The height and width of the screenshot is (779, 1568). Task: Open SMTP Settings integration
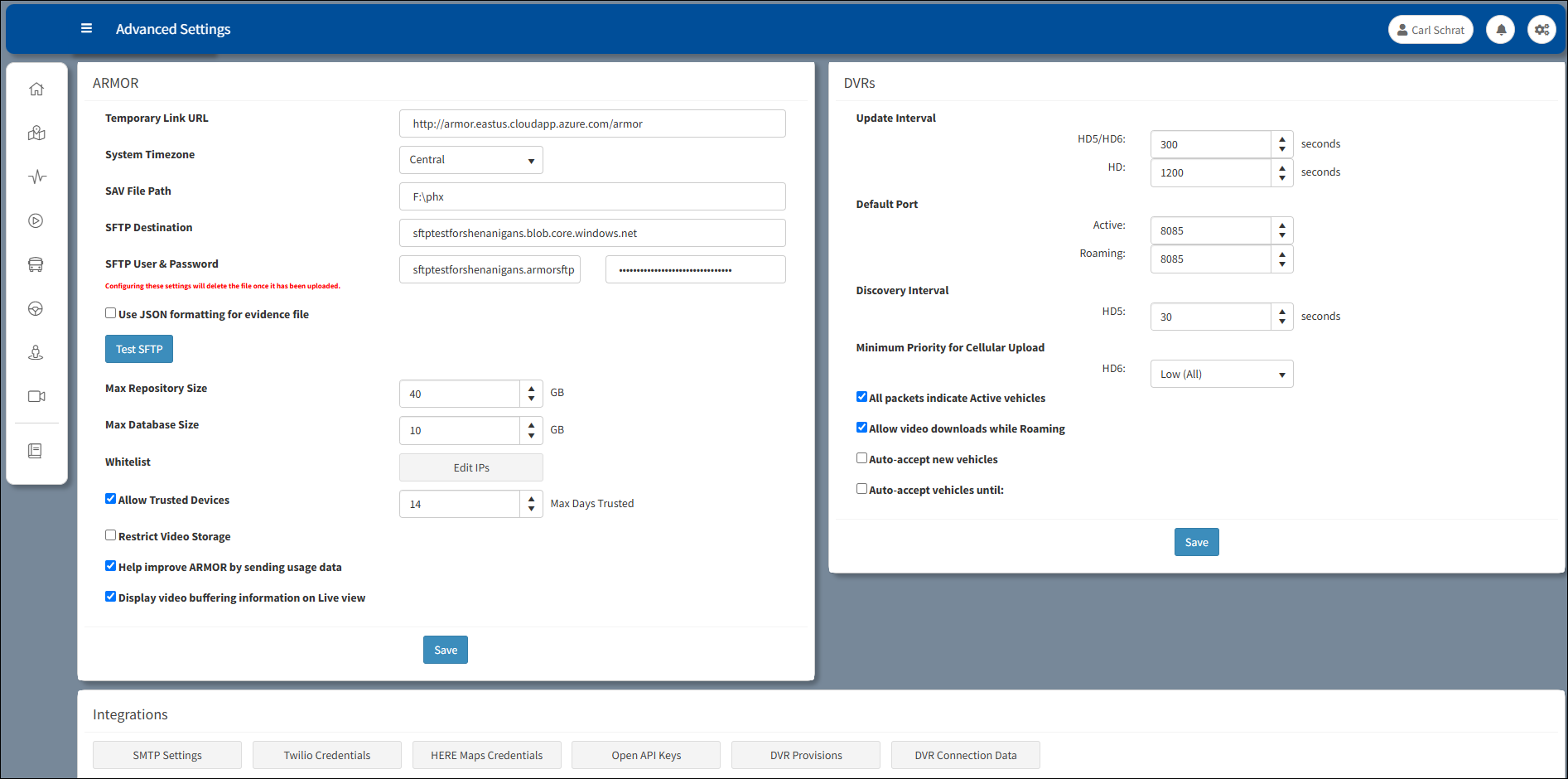[x=167, y=755]
